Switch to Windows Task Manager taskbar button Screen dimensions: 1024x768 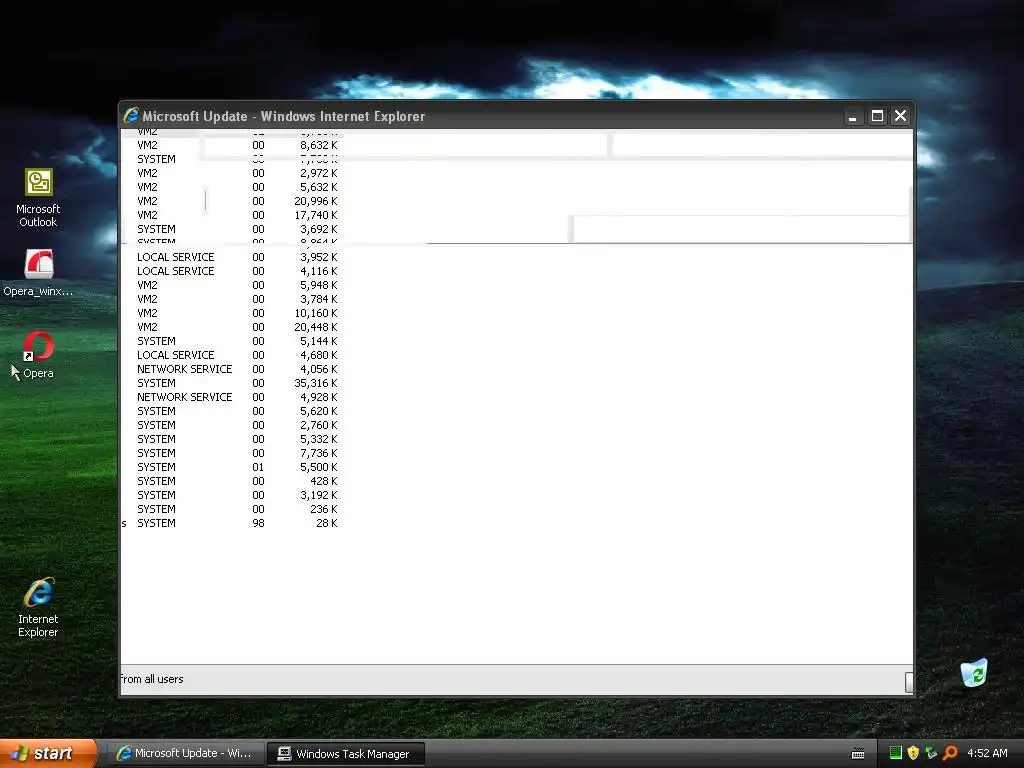point(346,754)
